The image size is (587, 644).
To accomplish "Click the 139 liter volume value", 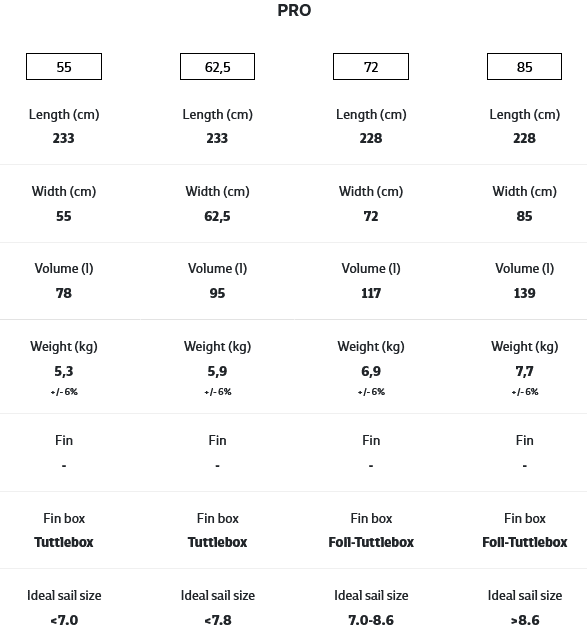I will tap(525, 293).
